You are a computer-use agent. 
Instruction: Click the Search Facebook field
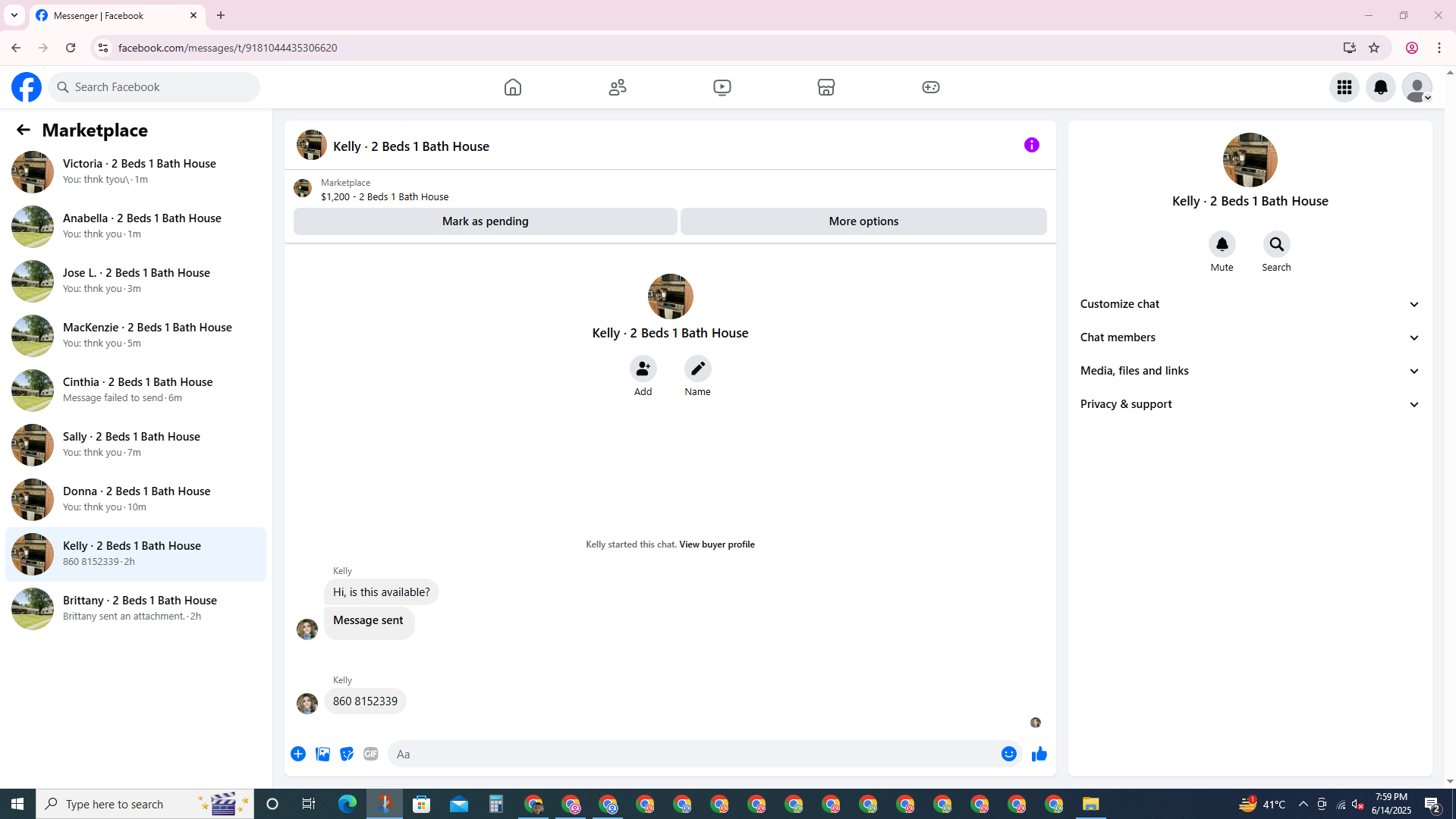tap(154, 87)
